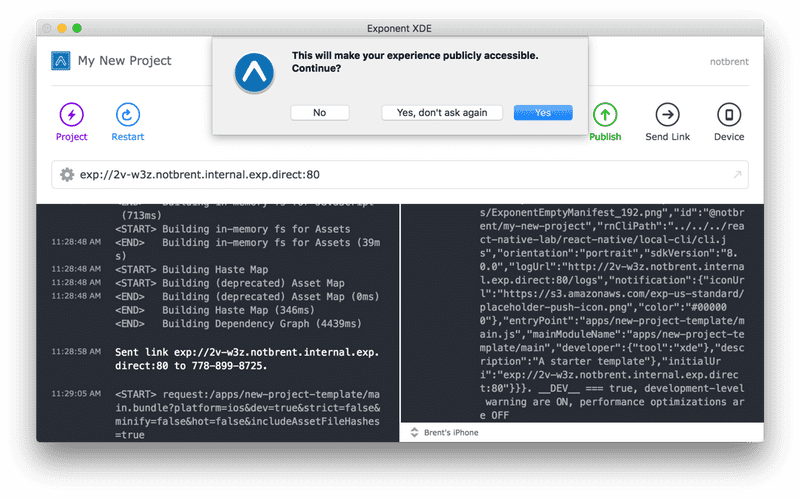The width and height of the screenshot is (800, 498).
Task: Click the My New Project title
Action: click(x=124, y=61)
